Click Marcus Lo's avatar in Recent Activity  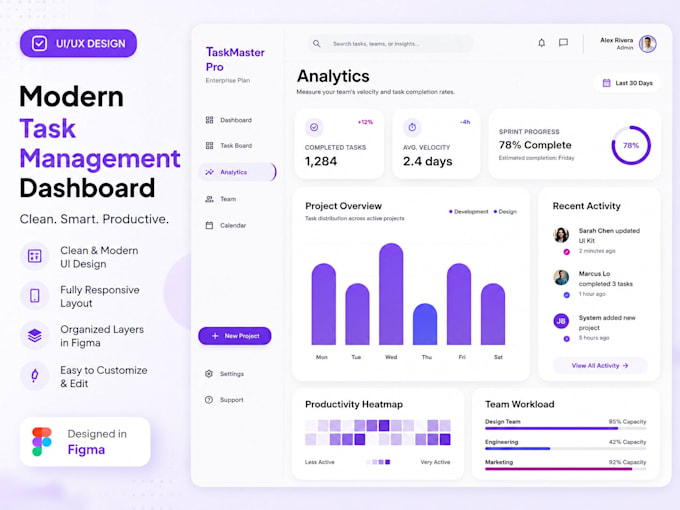(561, 277)
